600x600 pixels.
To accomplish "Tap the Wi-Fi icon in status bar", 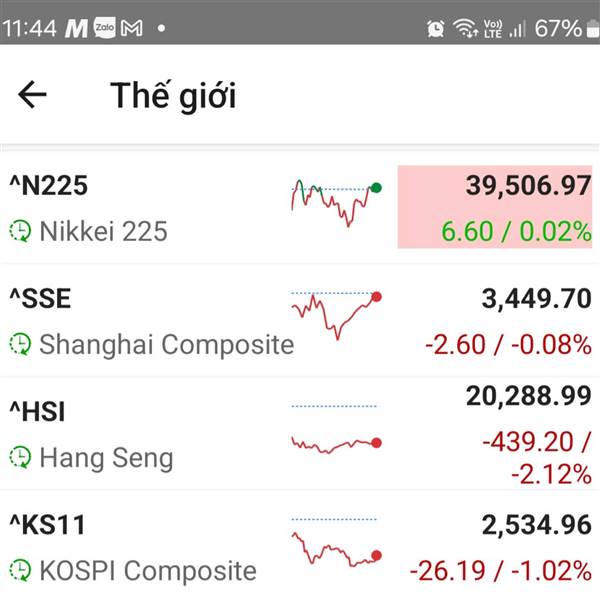I will coord(465,28).
